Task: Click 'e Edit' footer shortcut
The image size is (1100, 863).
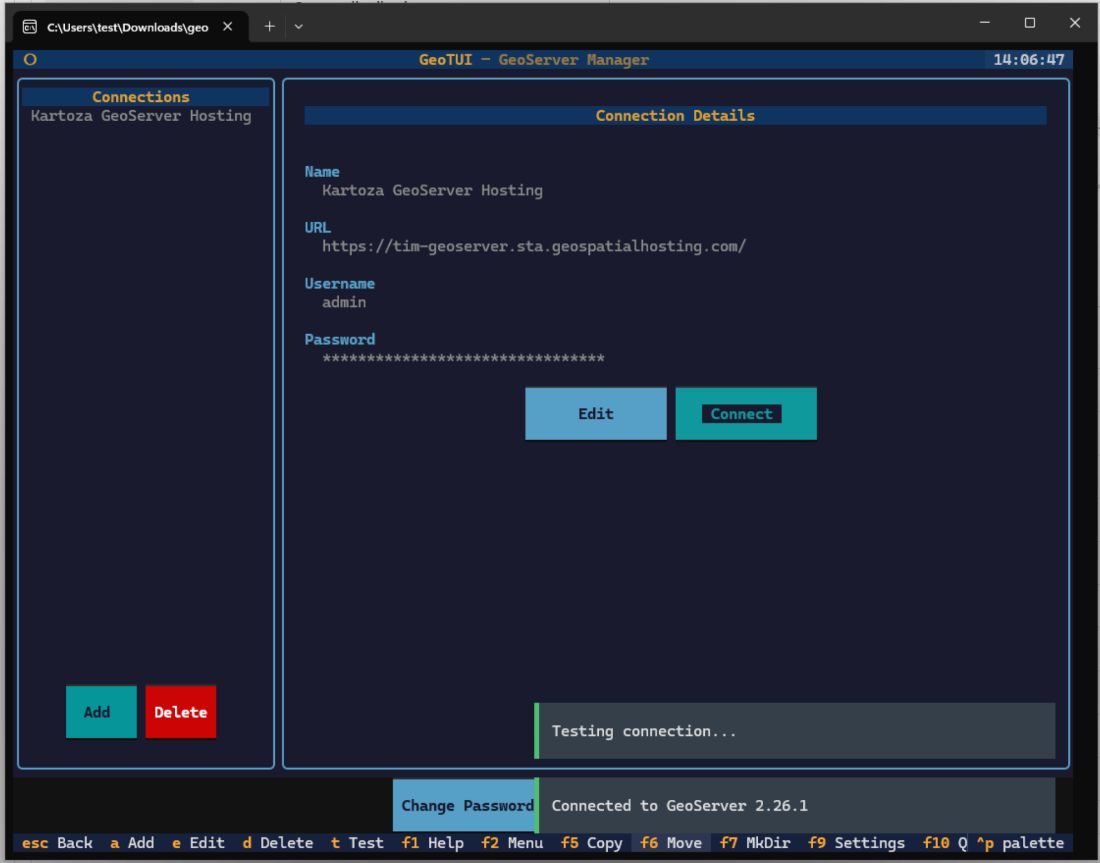Action: [x=198, y=843]
